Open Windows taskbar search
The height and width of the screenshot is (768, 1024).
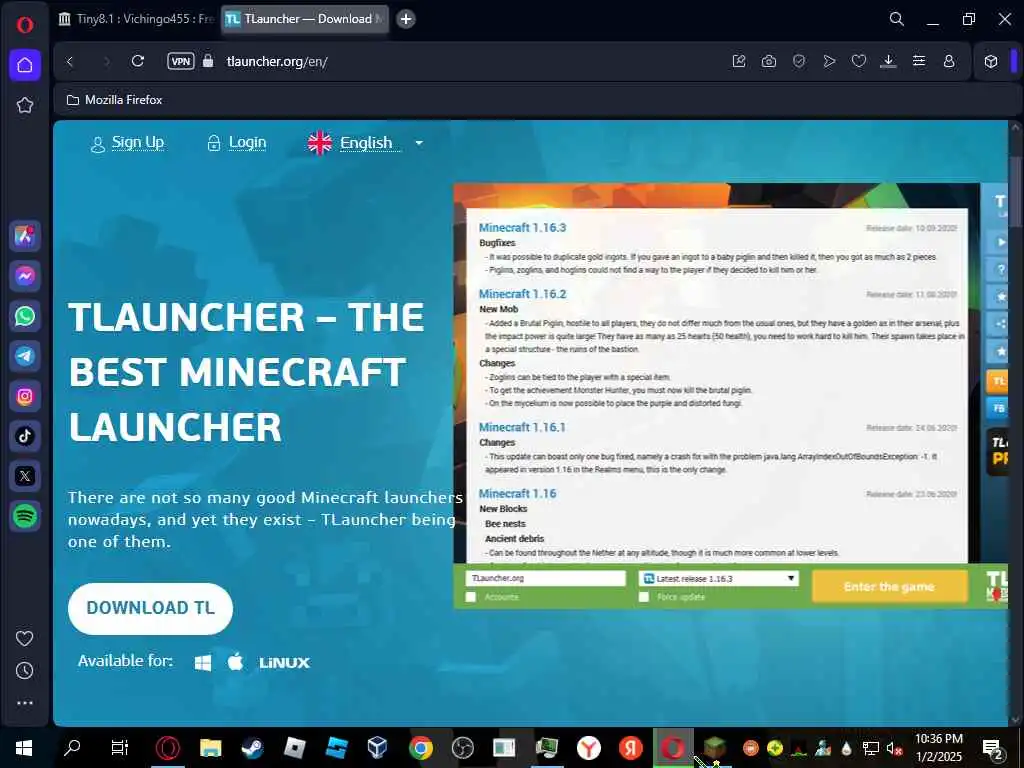(72, 748)
